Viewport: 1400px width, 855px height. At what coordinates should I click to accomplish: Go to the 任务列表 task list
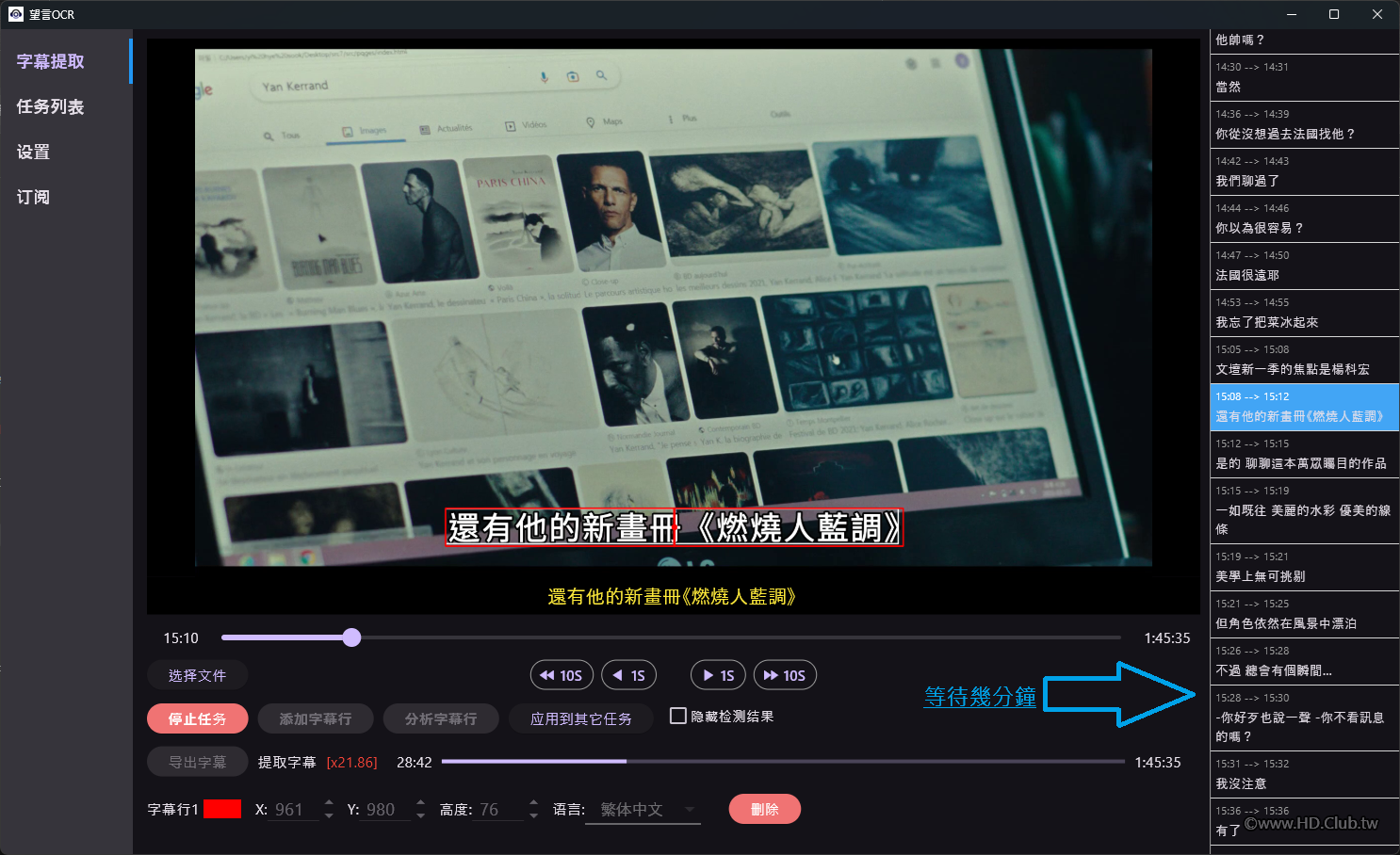(66, 106)
